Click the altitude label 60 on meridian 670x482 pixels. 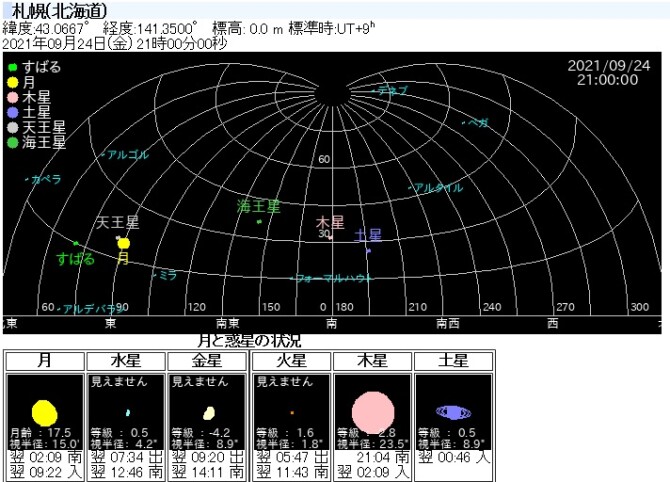(324, 159)
